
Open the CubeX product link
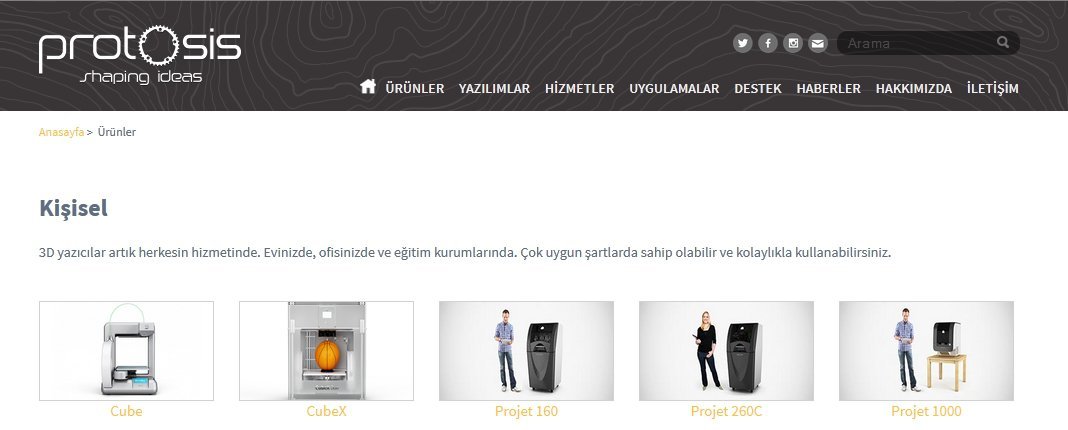326,412
